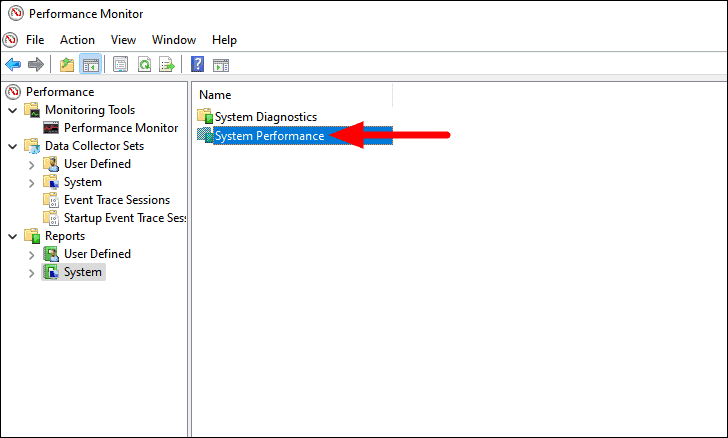The width and height of the screenshot is (728, 438).
Task: Open the File menu
Action: coord(35,40)
